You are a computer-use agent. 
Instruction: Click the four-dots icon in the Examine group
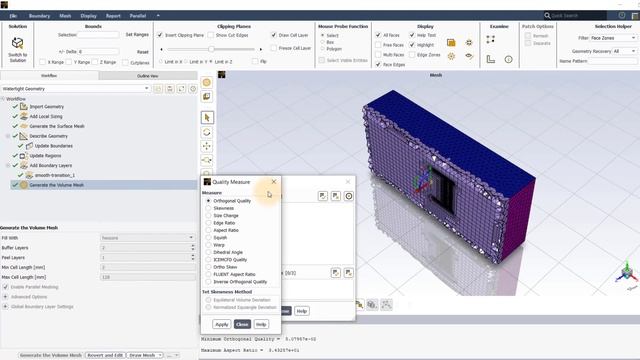[x=491, y=39]
